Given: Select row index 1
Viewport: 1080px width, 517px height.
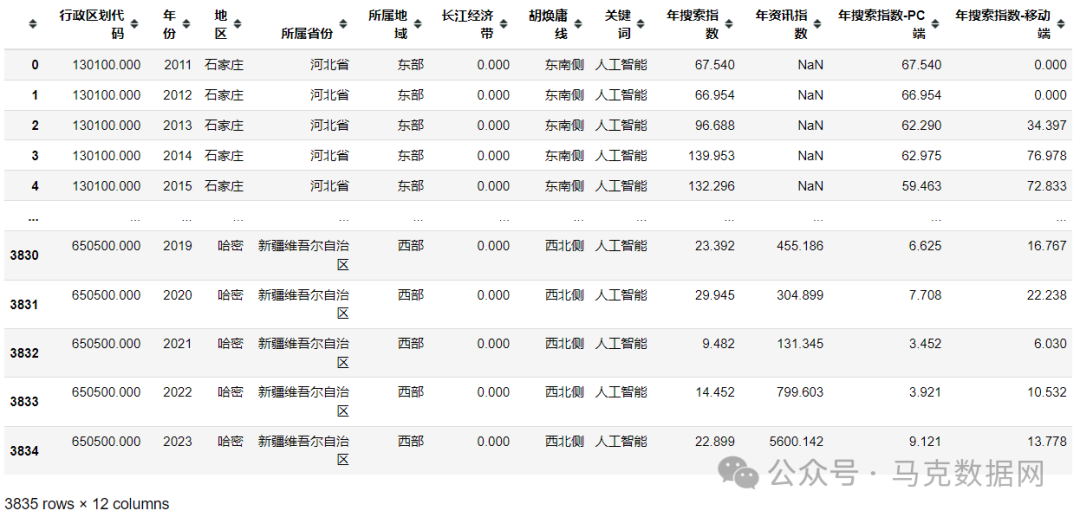Looking at the screenshot, I should 34,95.
